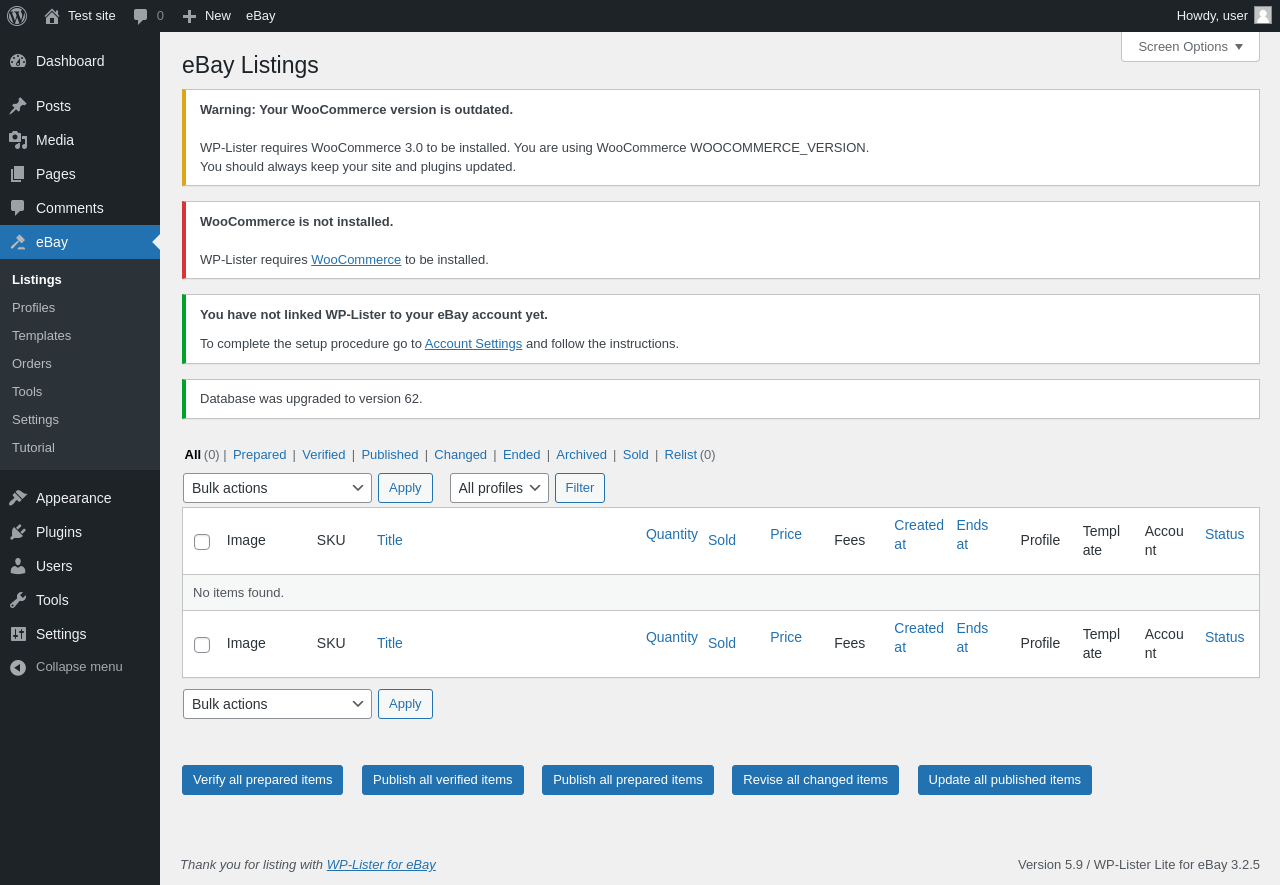Tick the select-all checkbox in table header
Screen dimensions: 1280x885
pyautogui.click(x=202, y=542)
